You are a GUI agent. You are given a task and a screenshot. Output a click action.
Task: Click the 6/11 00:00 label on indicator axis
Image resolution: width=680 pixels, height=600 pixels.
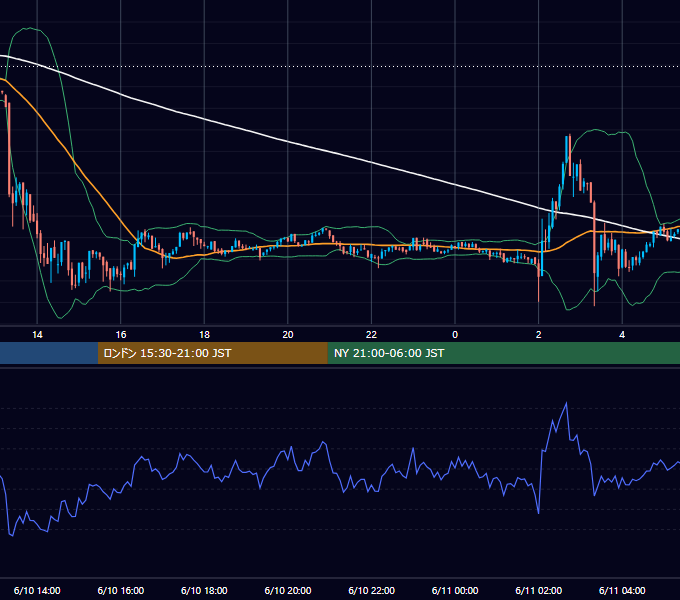pos(455,590)
